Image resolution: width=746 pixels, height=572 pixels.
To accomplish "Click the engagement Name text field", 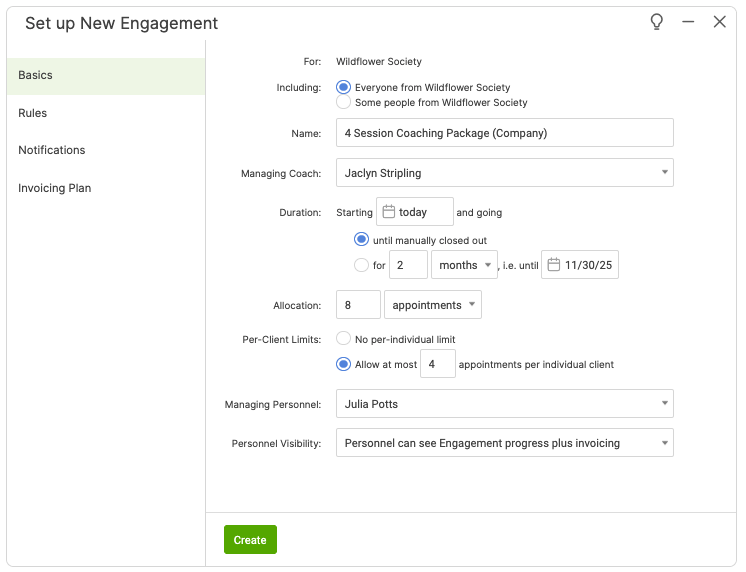I will pos(504,133).
